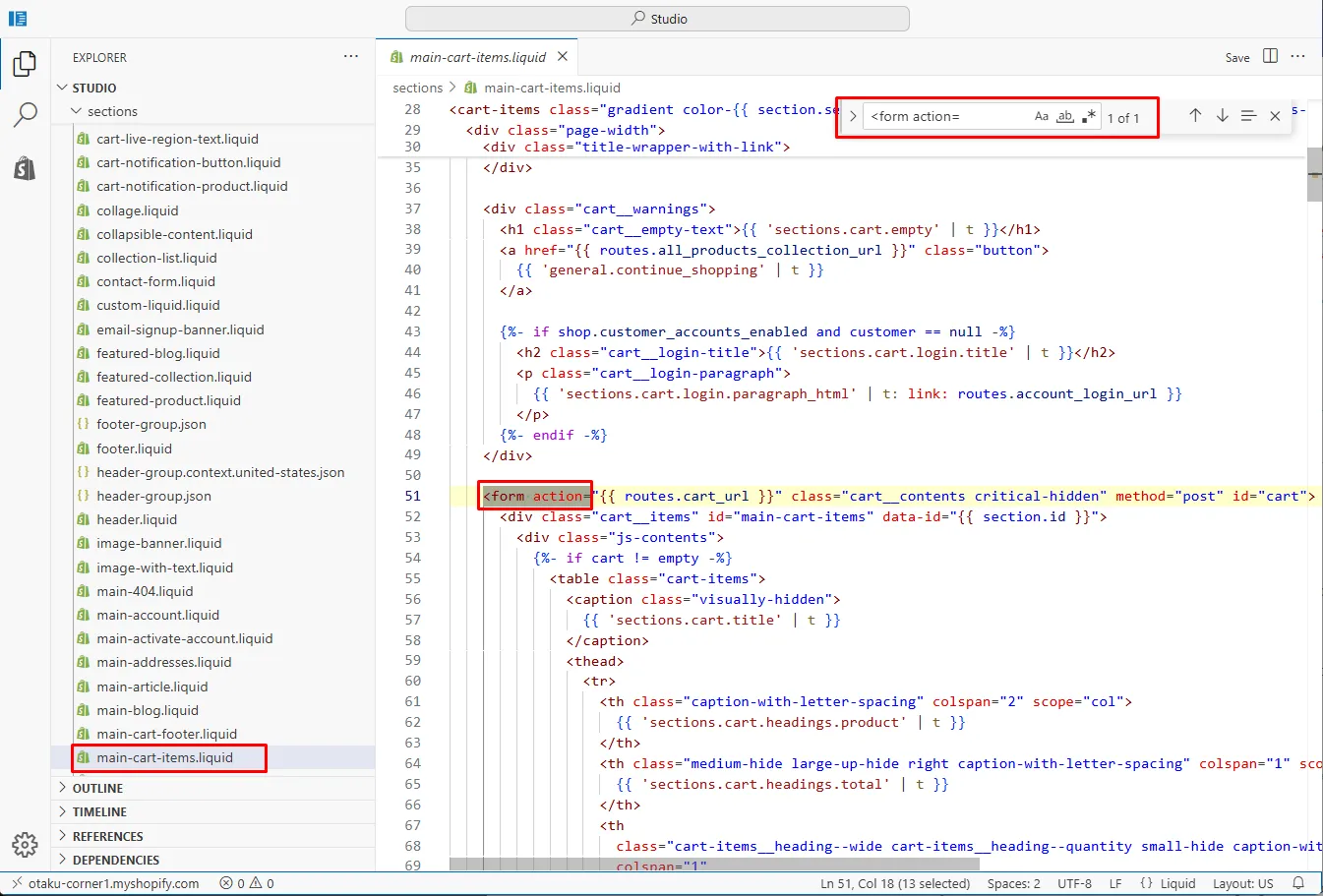Expand the replace toggle chevron in find widget
The image size is (1323, 896).
click(853, 116)
